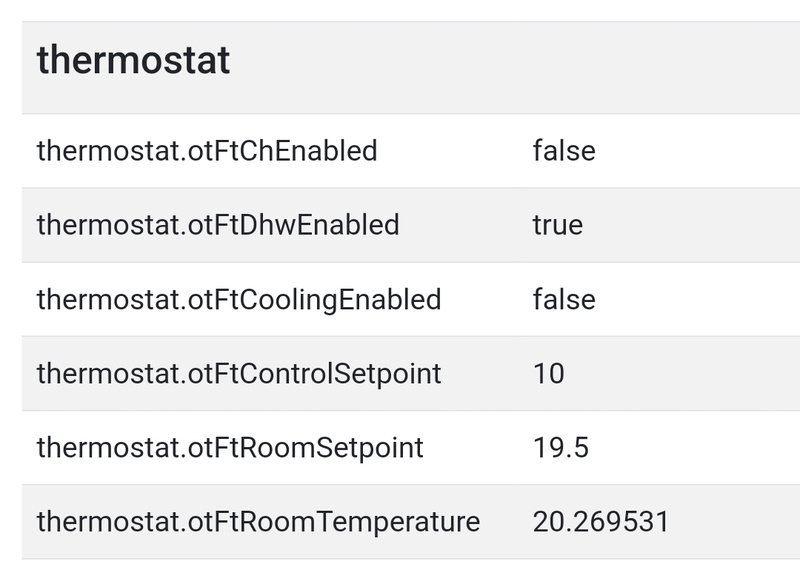Select the false value of otFtCoolingEnabled

coord(563,300)
